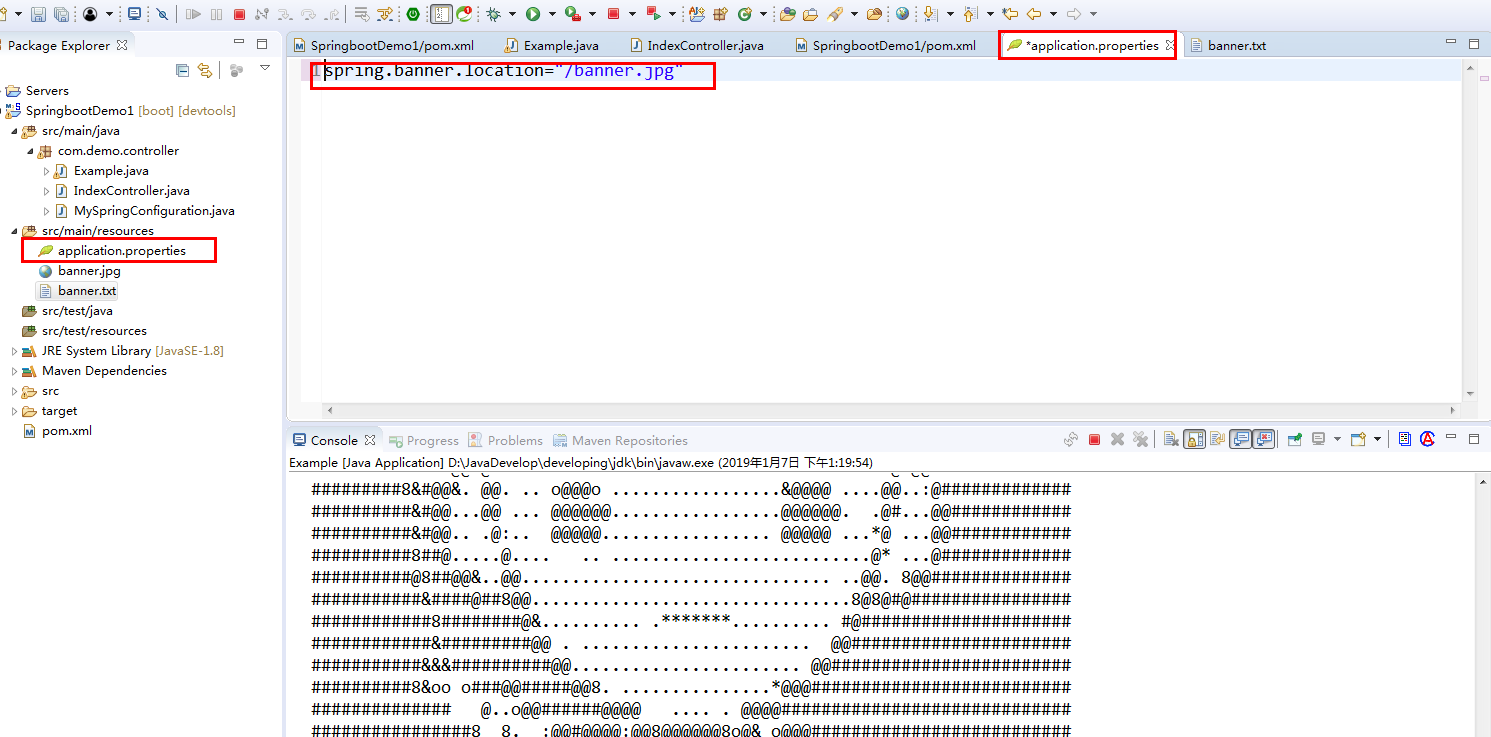Click the Last Edit Location arrow icon
This screenshot has width=1491, height=737.
click(x=1010, y=14)
